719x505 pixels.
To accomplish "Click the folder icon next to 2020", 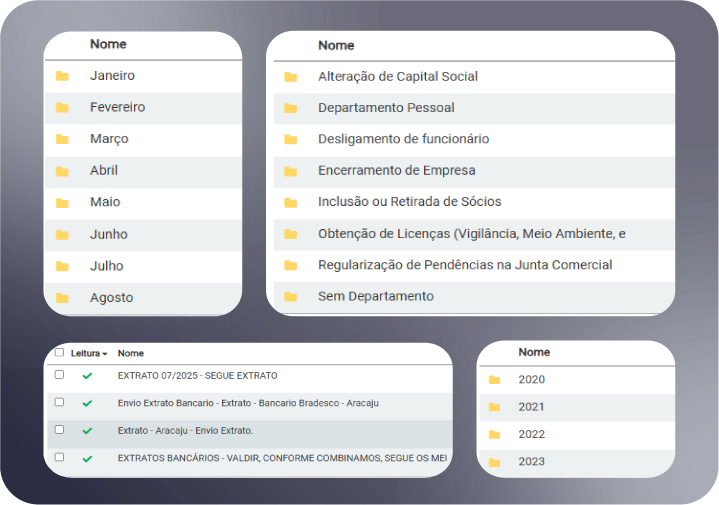I will click(x=494, y=380).
